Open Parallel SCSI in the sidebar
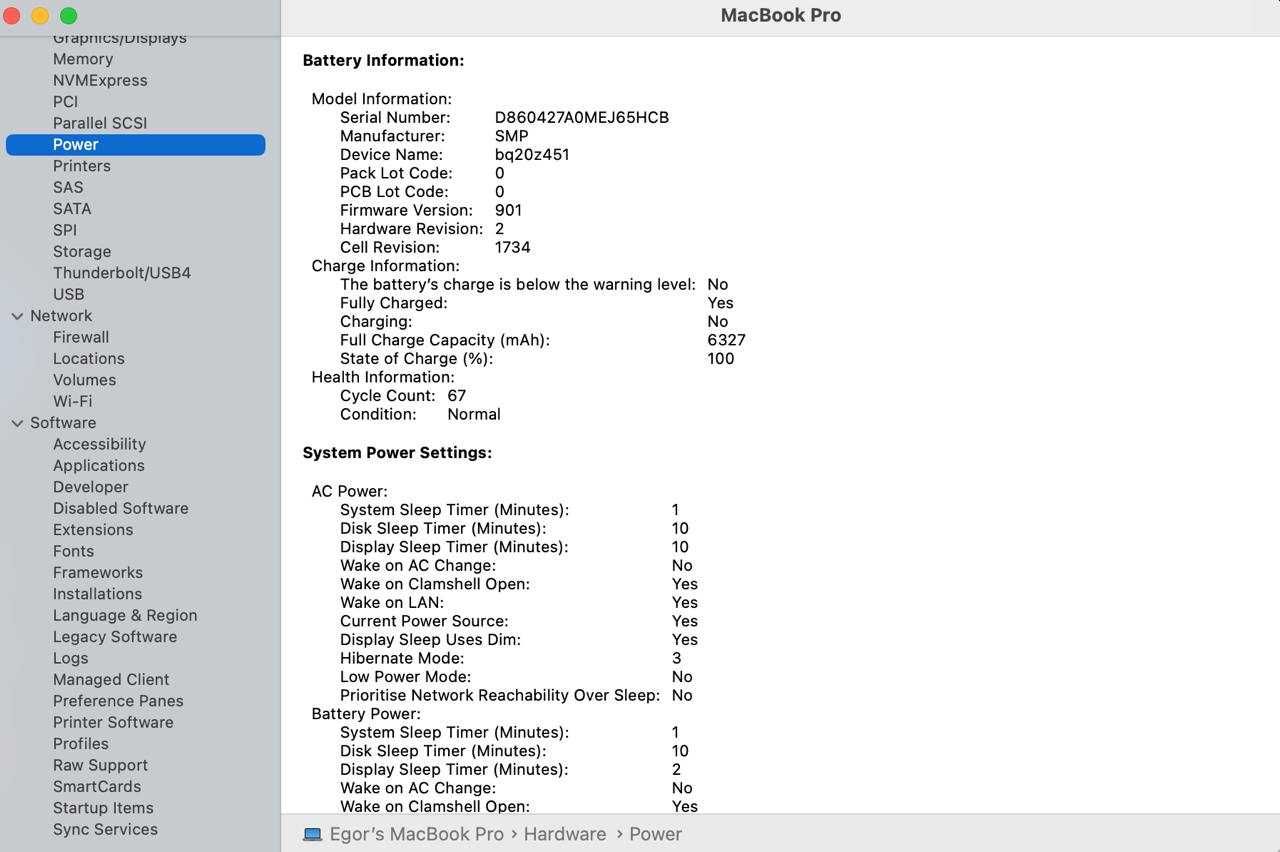The image size is (1280, 852). pyautogui.click(x=100, y=123)
